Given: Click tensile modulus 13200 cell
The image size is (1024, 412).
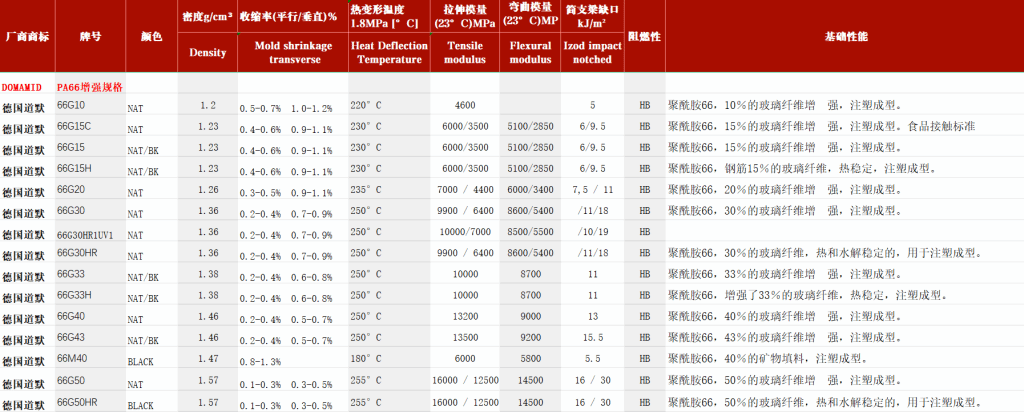Looking at the screenshot, I should [465, 317].
